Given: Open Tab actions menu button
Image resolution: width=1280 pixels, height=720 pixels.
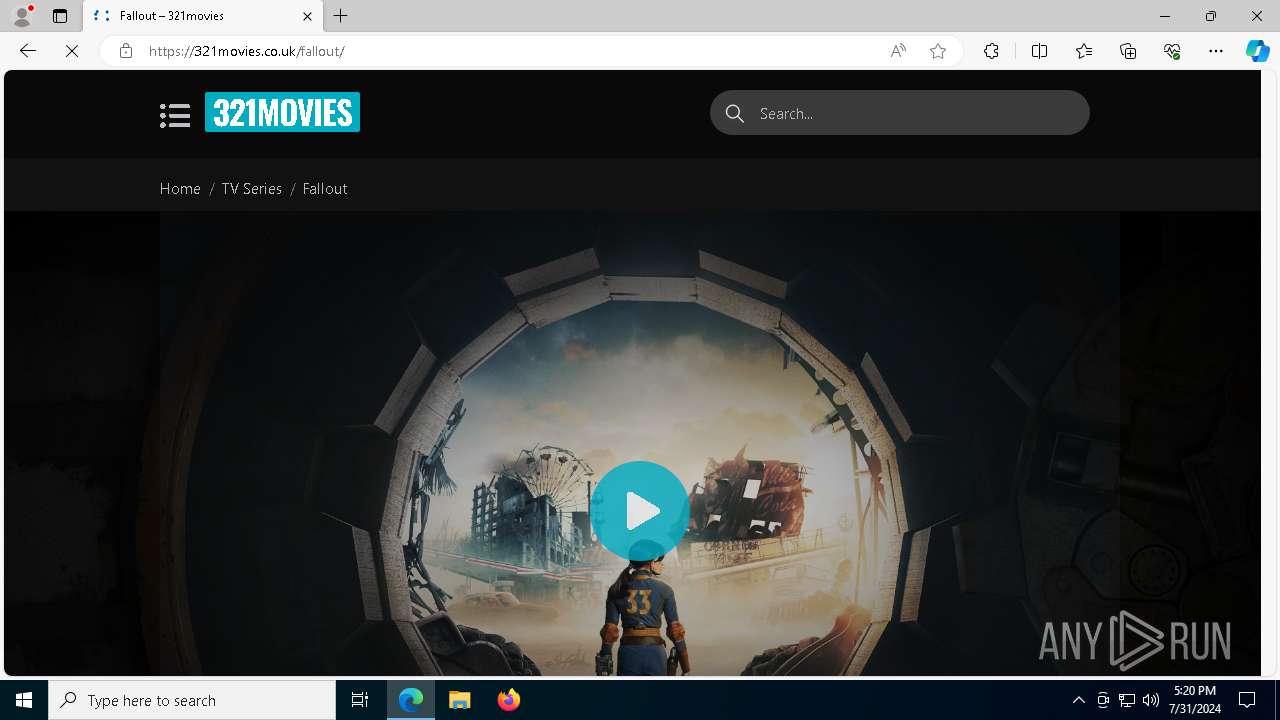Looking at the screenshot, I should point(60,16).
